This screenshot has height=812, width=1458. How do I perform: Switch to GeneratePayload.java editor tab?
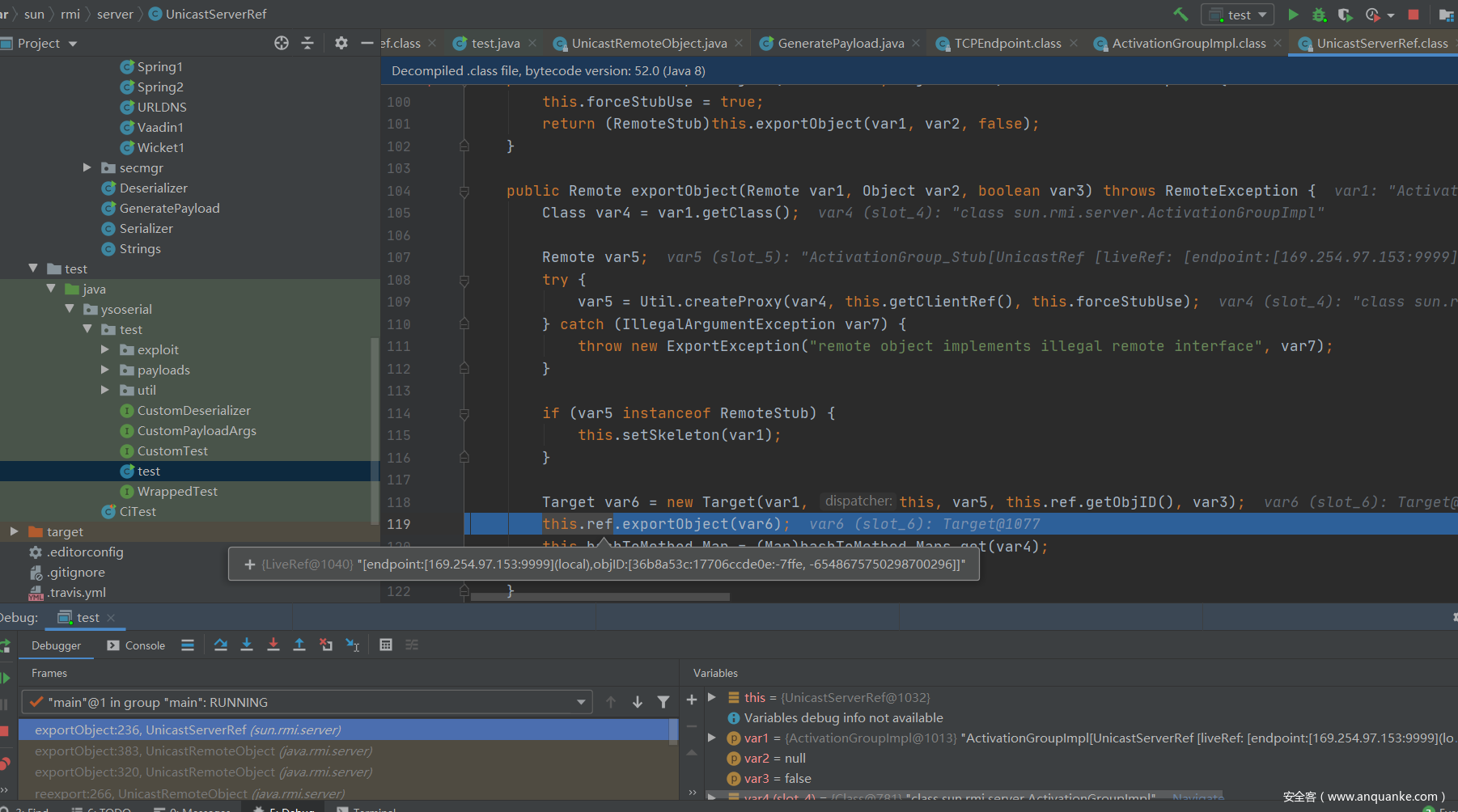click(x=840, y=43)
